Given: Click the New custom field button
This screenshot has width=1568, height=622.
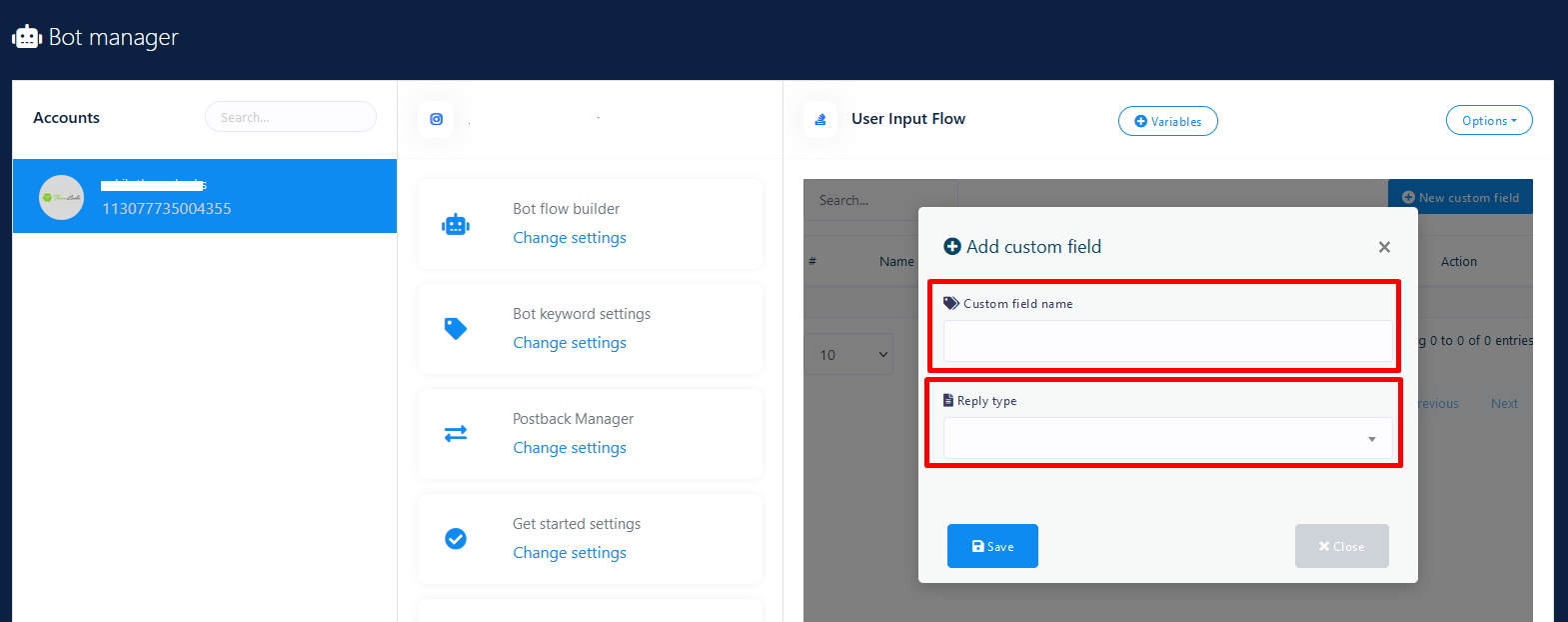Looking at the screenshot, I should (x=1460, y=197).
